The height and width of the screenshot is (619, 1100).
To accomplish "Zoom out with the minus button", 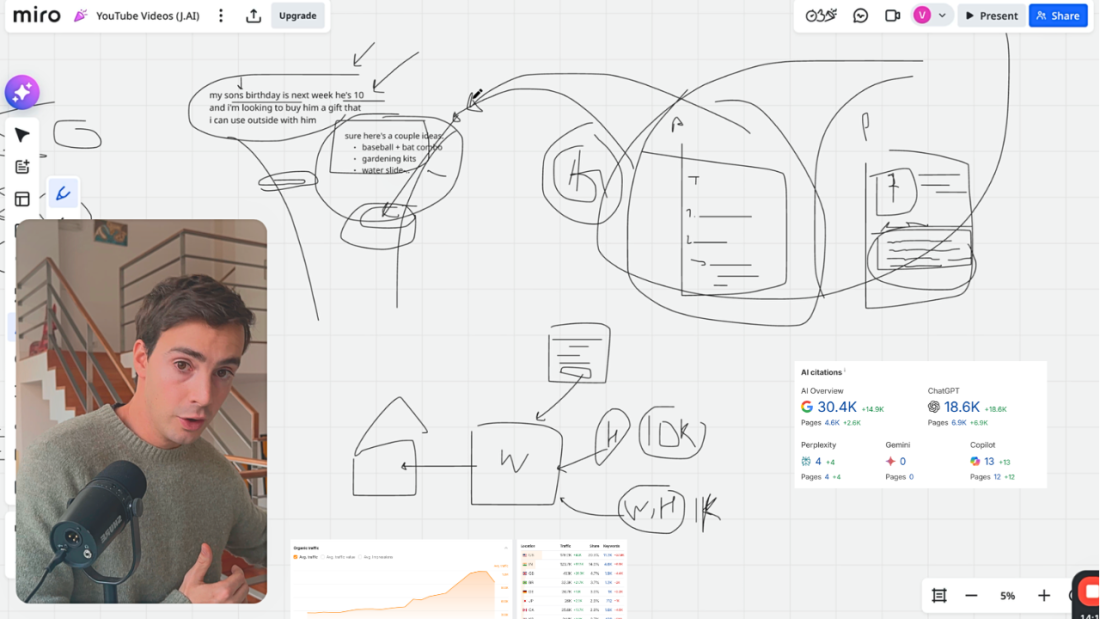I will (971, 595).
